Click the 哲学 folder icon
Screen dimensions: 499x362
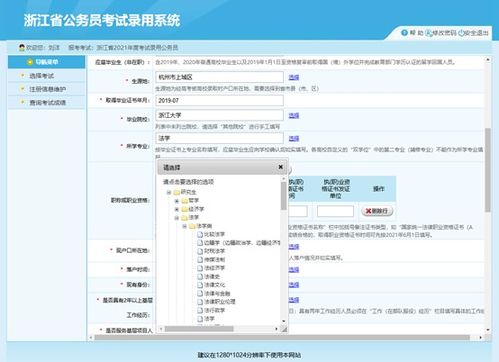coord(185,201)
